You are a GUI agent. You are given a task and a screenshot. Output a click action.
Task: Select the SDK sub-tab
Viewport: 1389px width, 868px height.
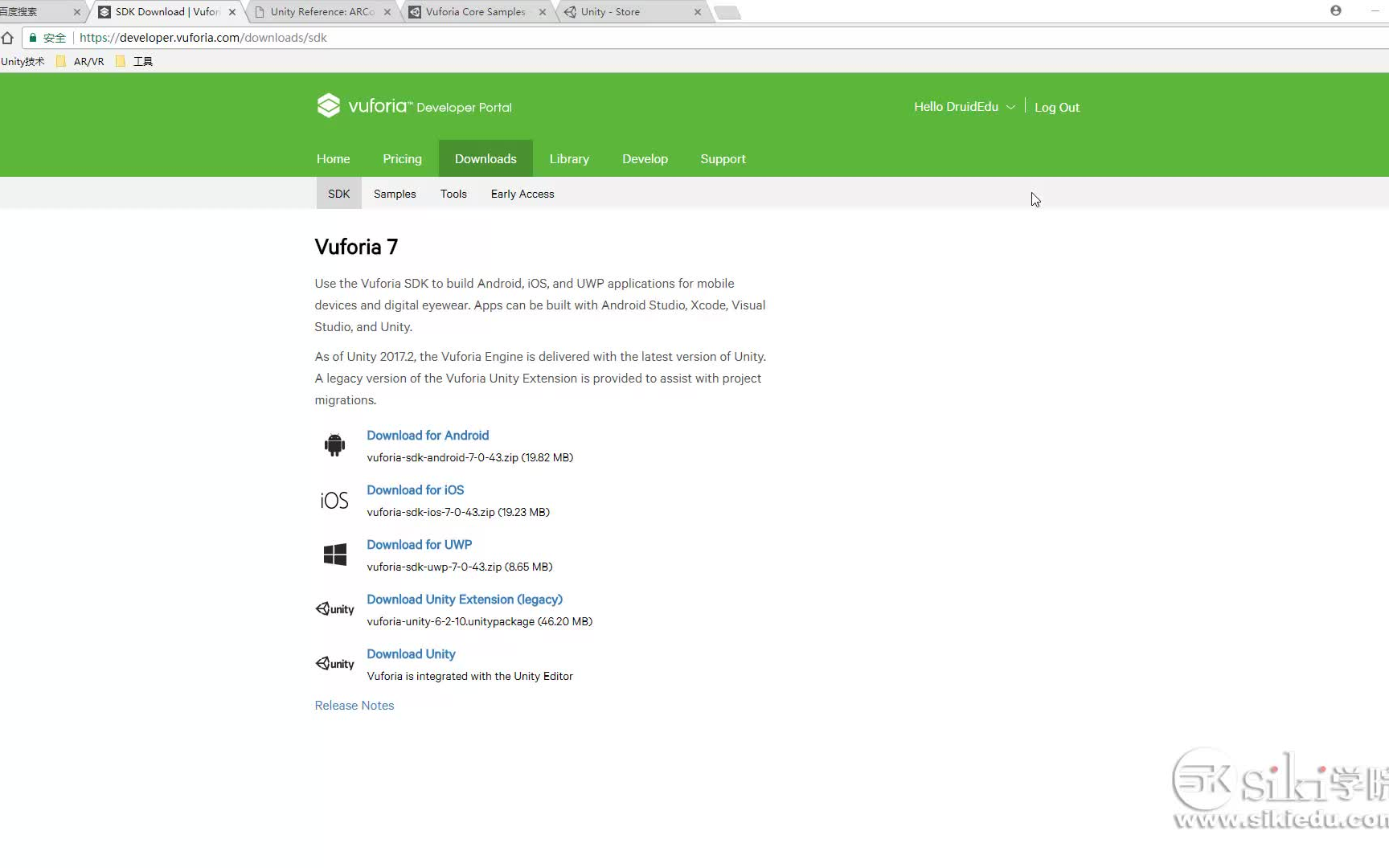[338, 194]
